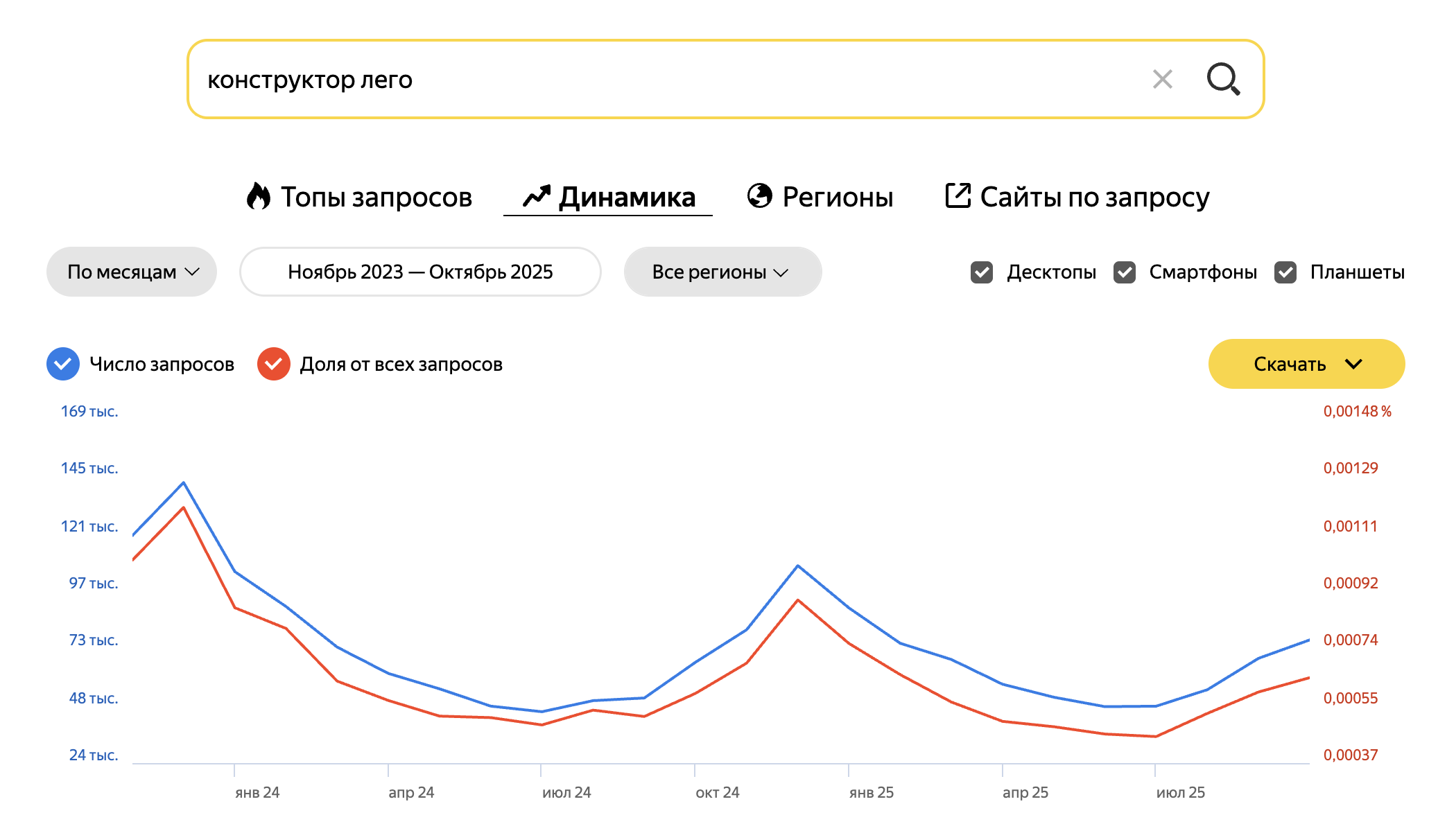
Task: Uncheck the Планшеты checkbox
Action: [x=1285, y=272]
